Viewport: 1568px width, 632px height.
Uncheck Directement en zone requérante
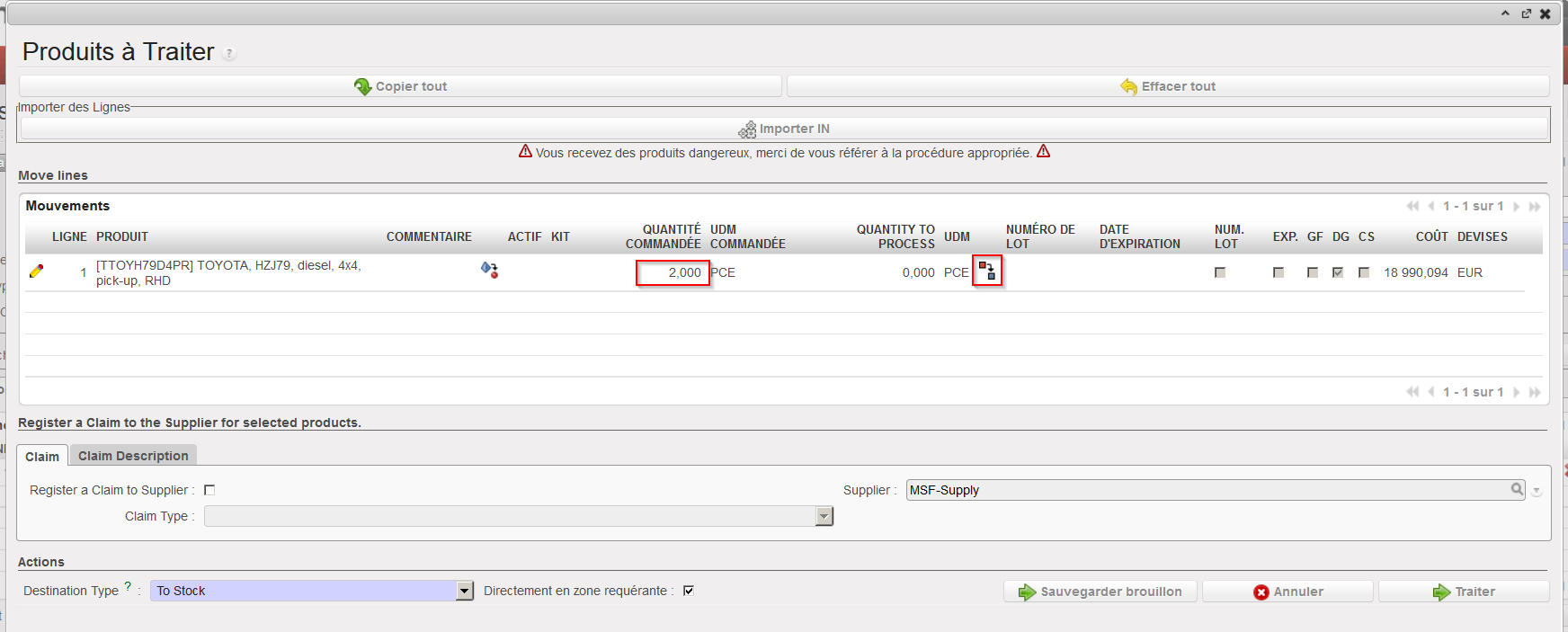pyautogui.click(x=689, y=591)
